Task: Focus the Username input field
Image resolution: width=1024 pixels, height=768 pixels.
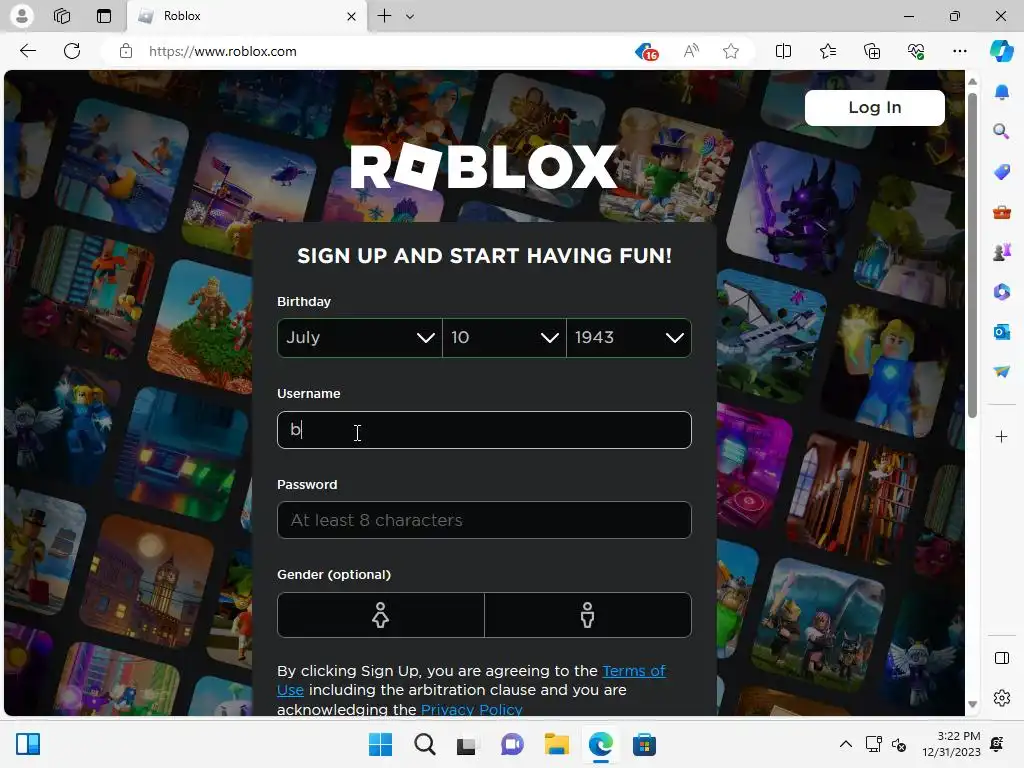Action: point(484,430)
